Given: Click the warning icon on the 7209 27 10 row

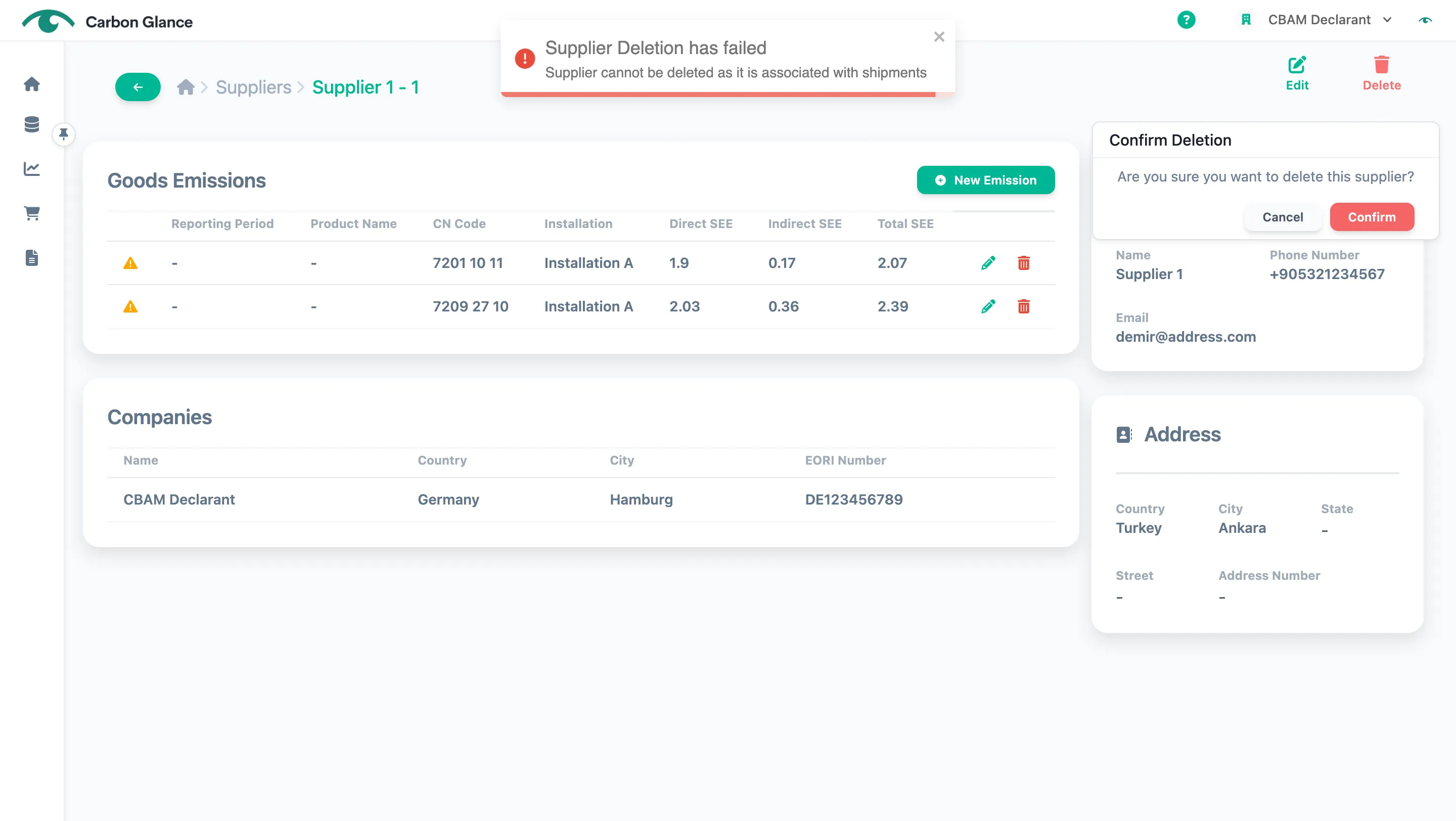Looking at the screenshot, I should (x=130, y=307).
